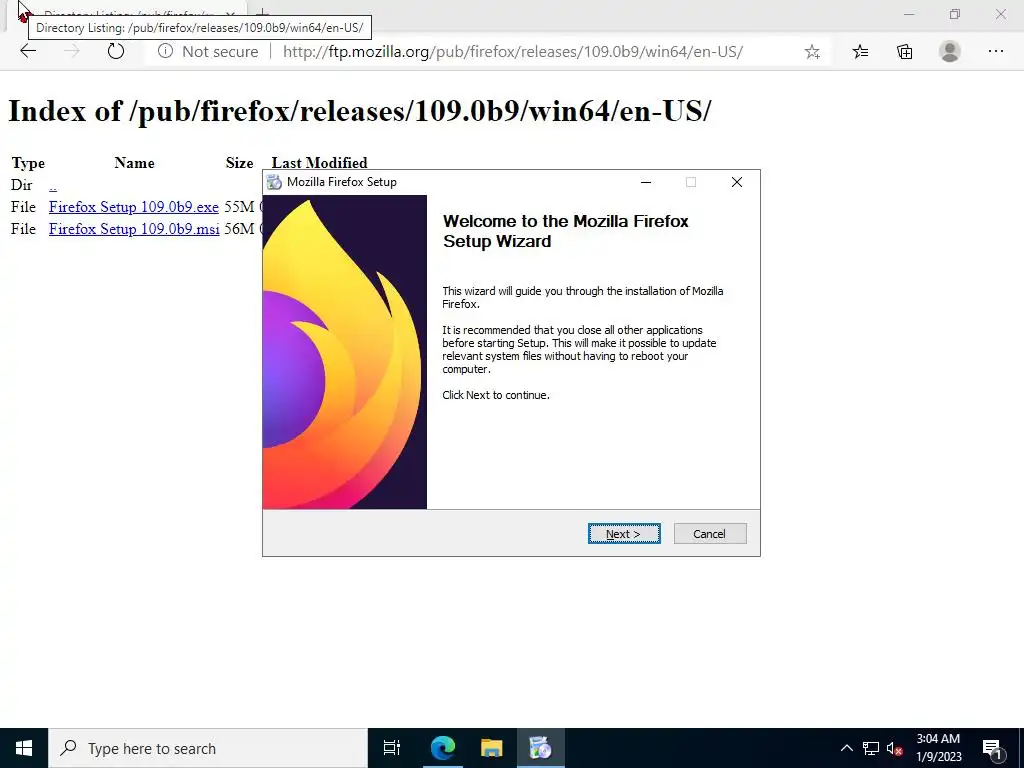
Task: Open the taskbar clock and date
Action: coord(938,748)
